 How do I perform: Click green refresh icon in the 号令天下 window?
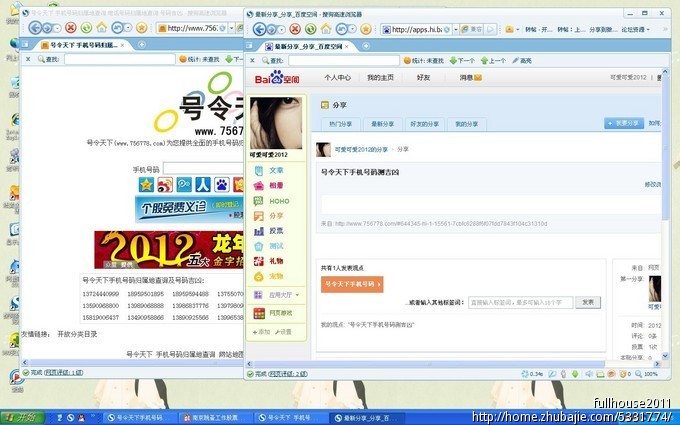point(86,28)
